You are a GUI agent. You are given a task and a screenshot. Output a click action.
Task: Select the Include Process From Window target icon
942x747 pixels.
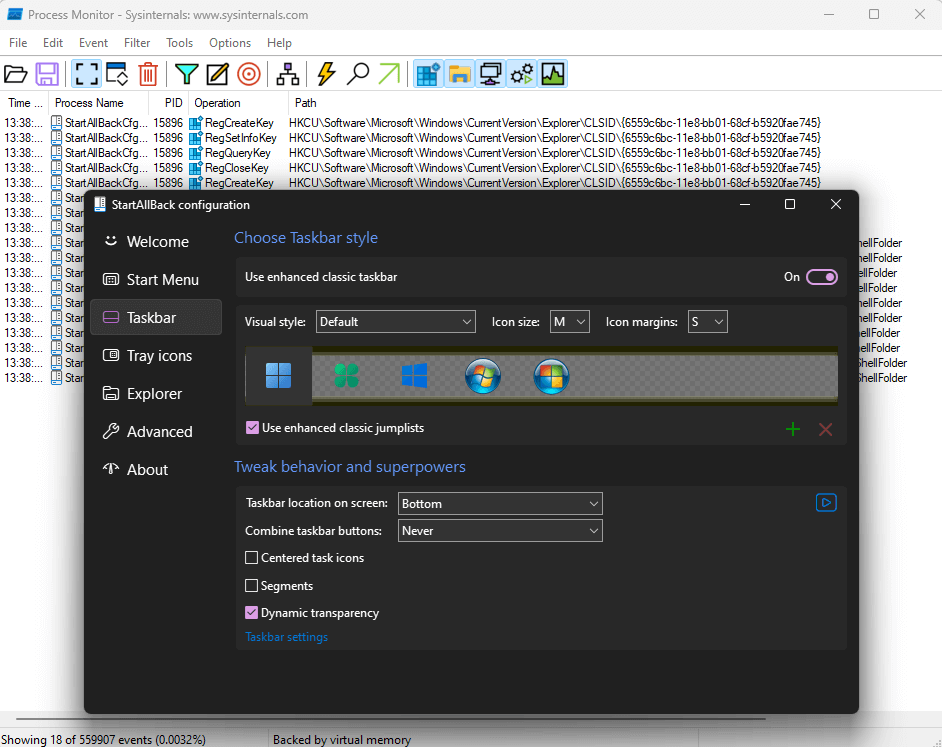(249, 75)
